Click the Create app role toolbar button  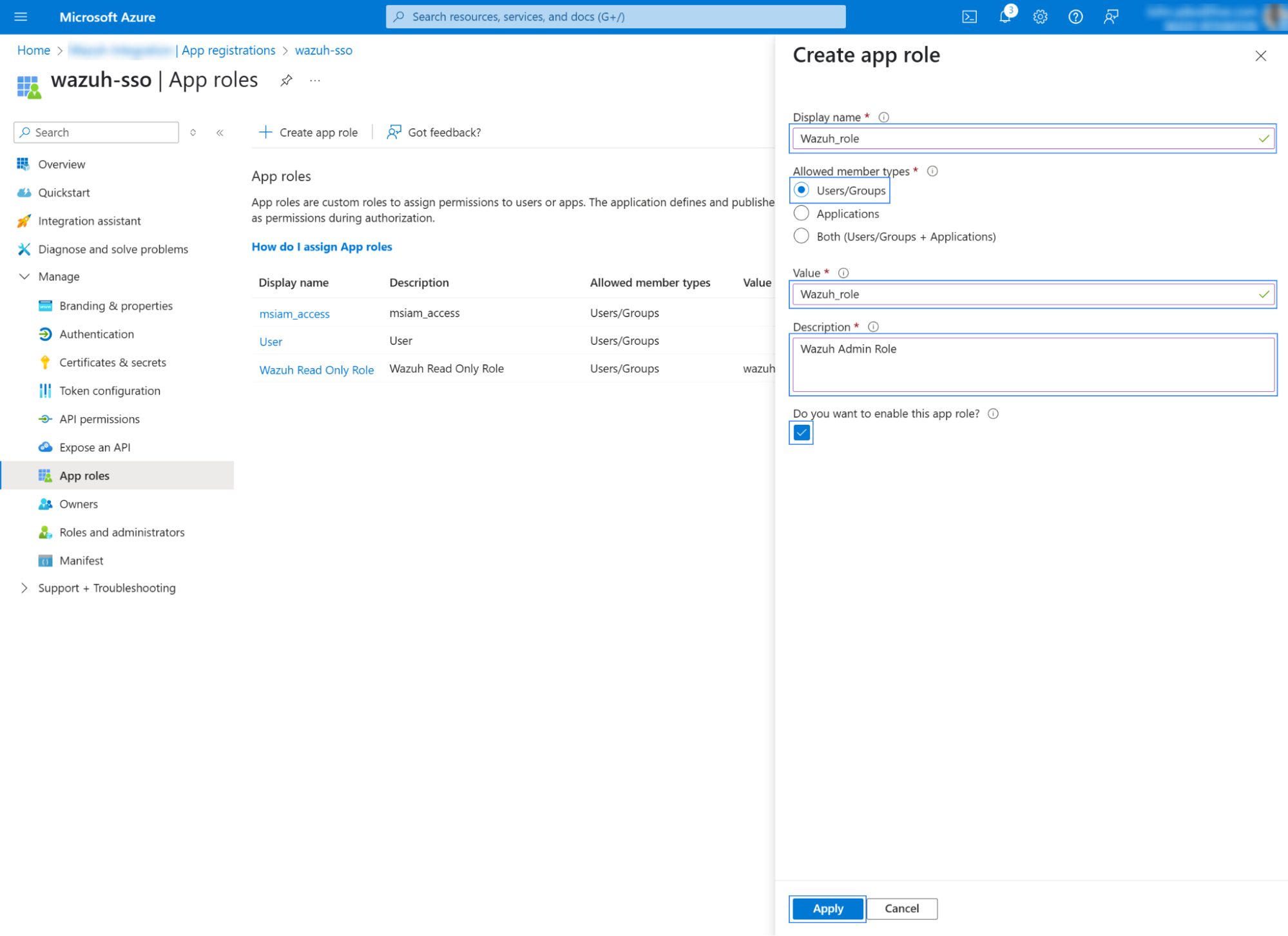click(x=309, y=133)
